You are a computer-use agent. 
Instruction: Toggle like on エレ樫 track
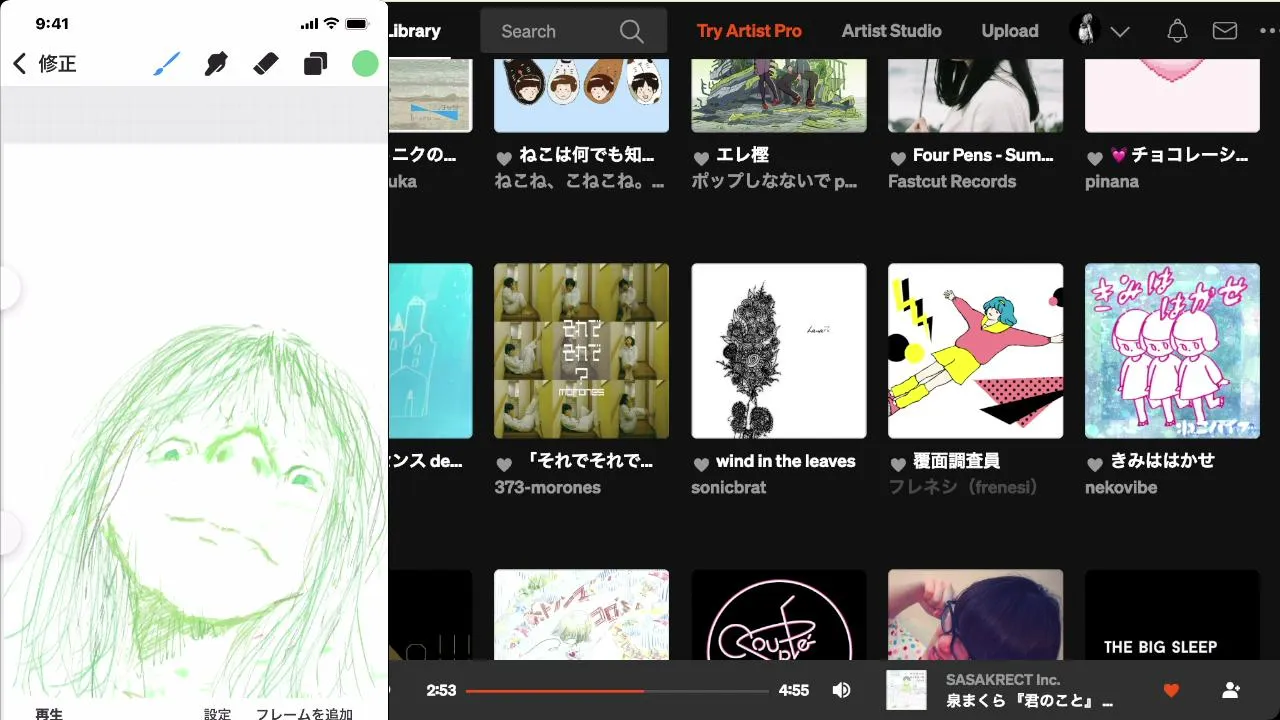click(701, 158)
